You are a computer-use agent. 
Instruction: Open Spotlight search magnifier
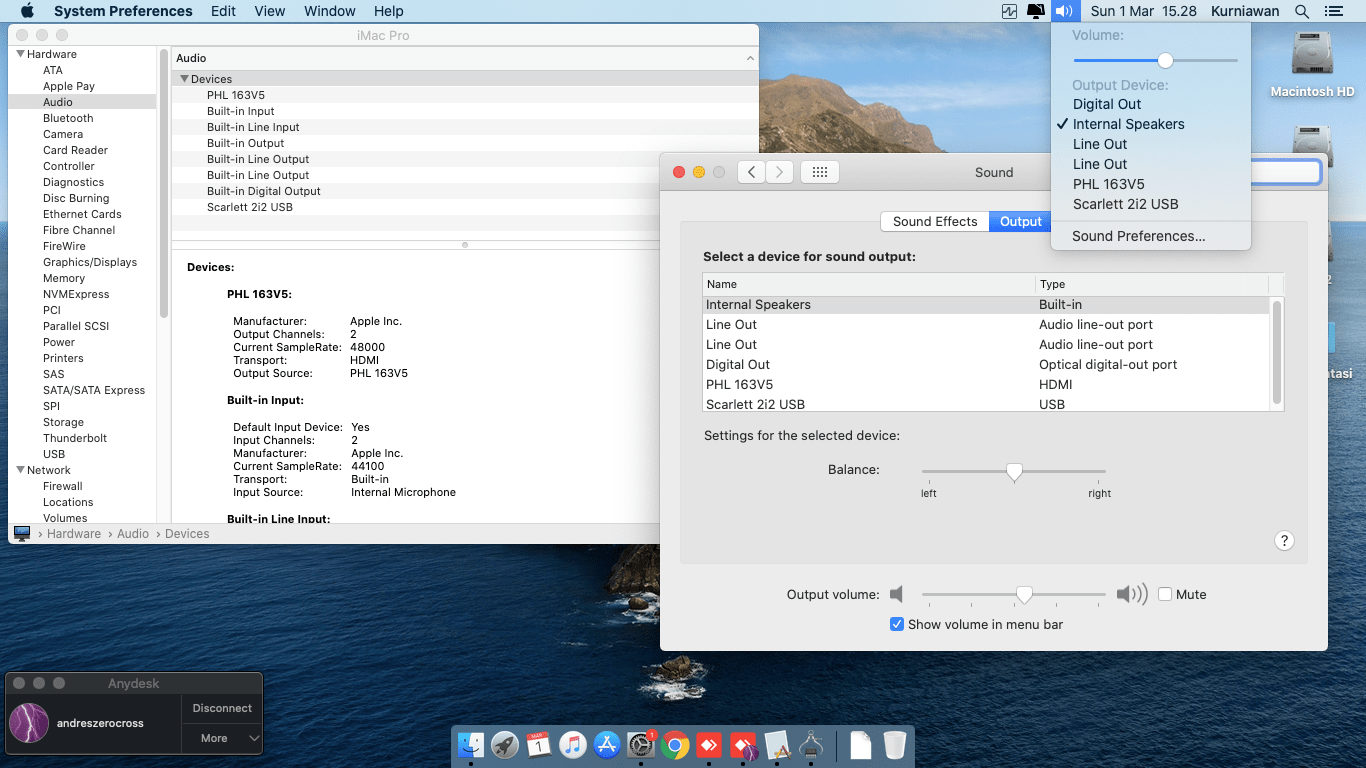(x=1302, y=11)
